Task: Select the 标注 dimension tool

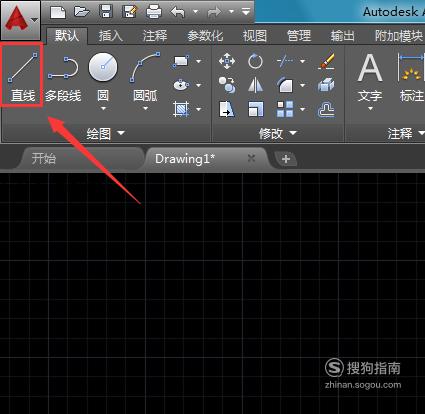Action: point(412,77)
